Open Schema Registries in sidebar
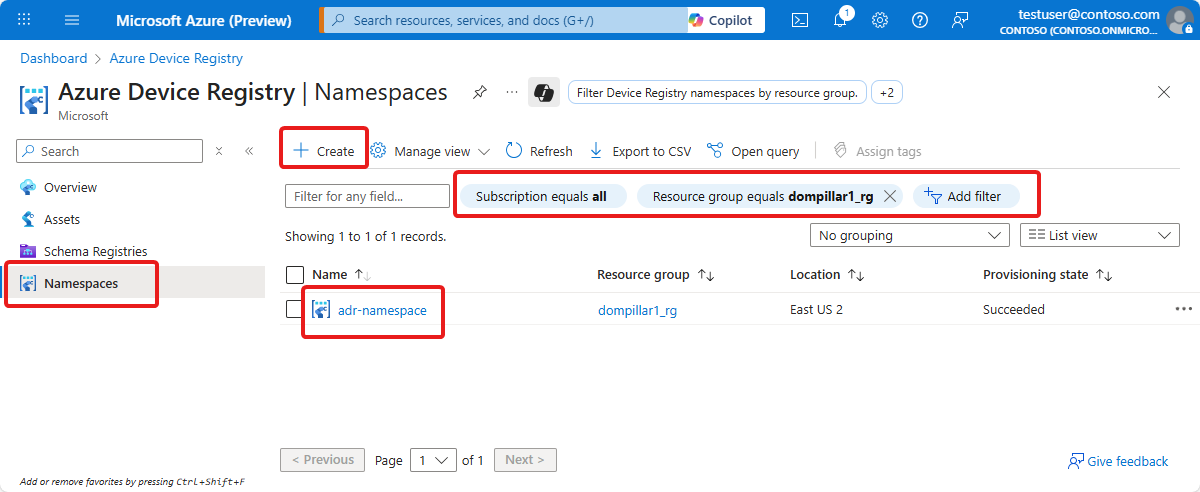 coord(95,251)
